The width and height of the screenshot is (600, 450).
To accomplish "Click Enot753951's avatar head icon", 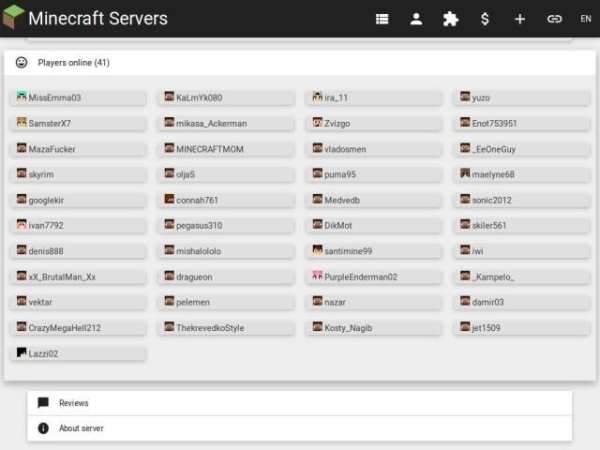I will point(465,122).
